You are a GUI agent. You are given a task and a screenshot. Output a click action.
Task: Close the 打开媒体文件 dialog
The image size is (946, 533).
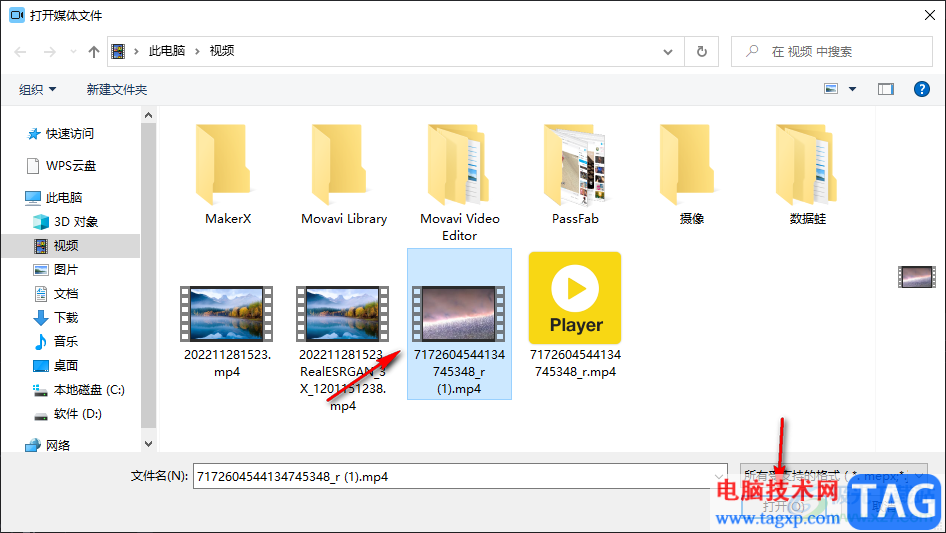click(930, 15)
